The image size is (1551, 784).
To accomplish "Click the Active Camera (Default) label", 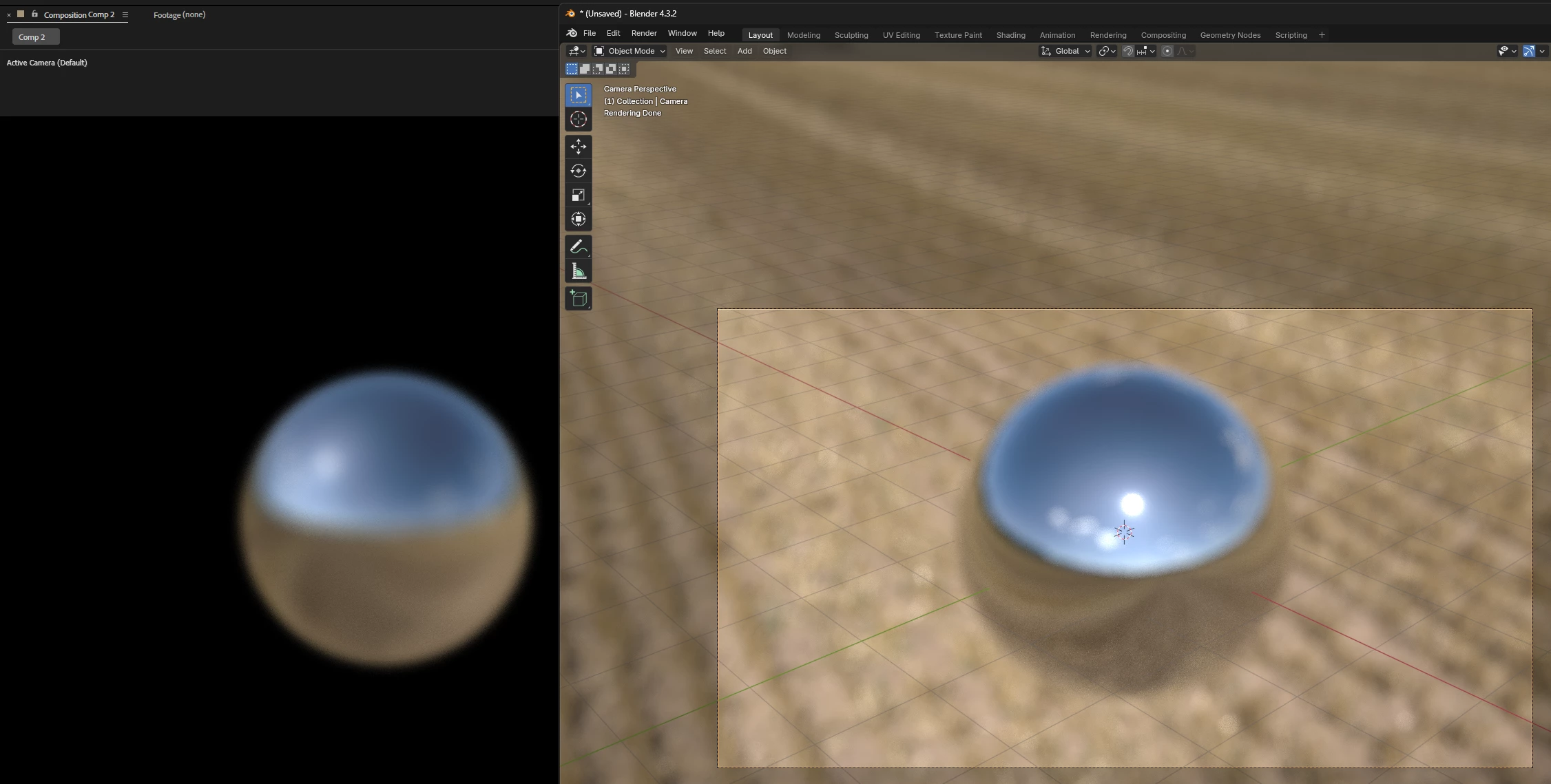I will (47, 63).
